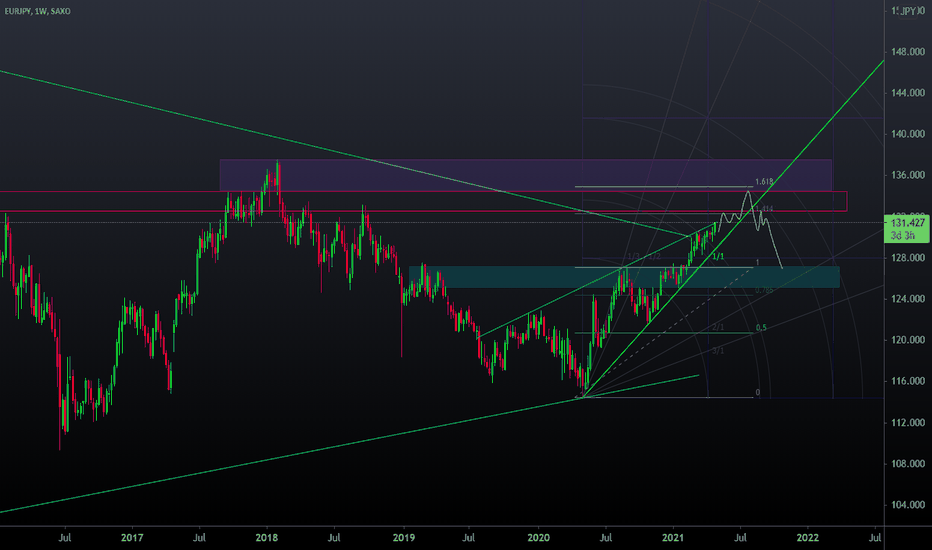Click the 2020 label on time axis
Image resolution: width=932 pixels, height=550 pixels.
click(539, 538)
